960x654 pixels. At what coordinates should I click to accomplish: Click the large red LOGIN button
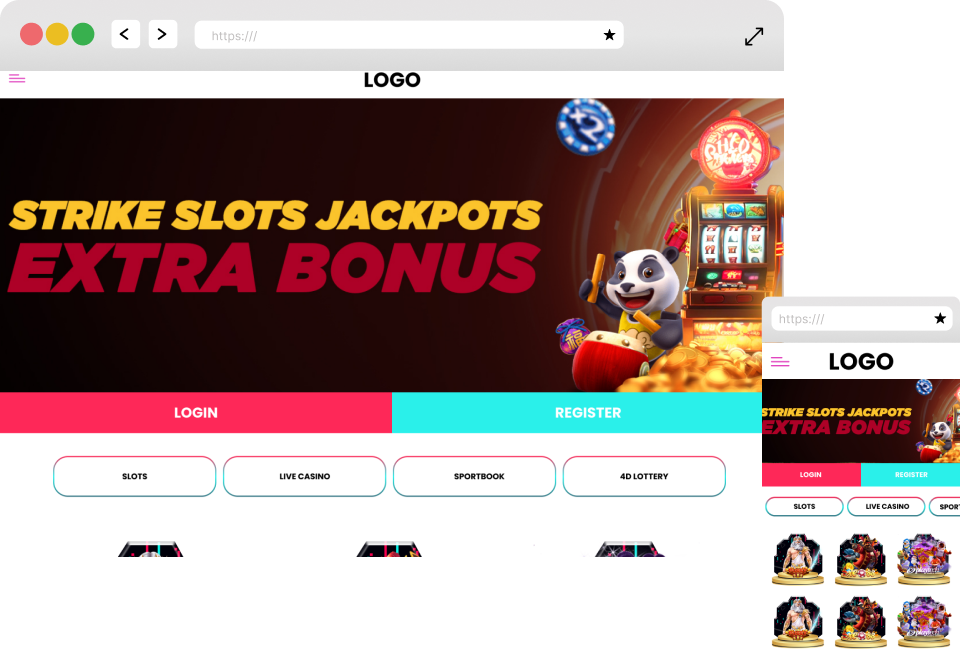tap(196, 413)
